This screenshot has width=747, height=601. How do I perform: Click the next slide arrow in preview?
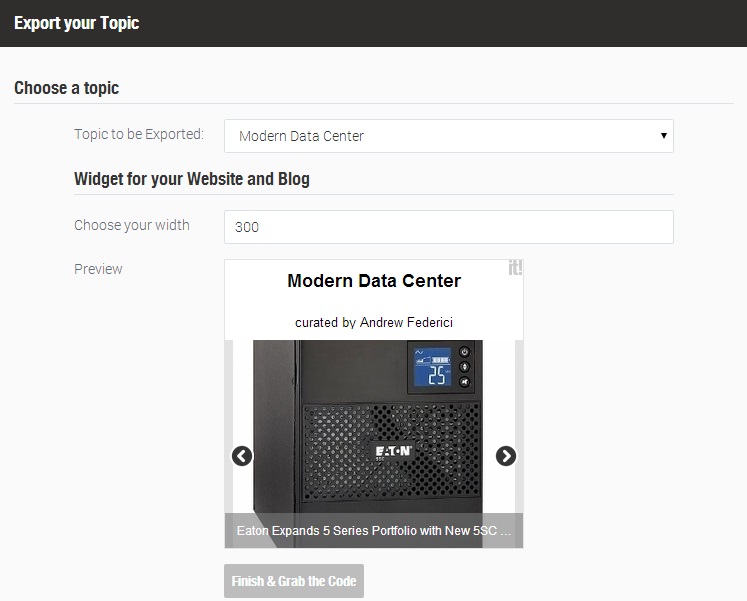click(x=506, y=456)
